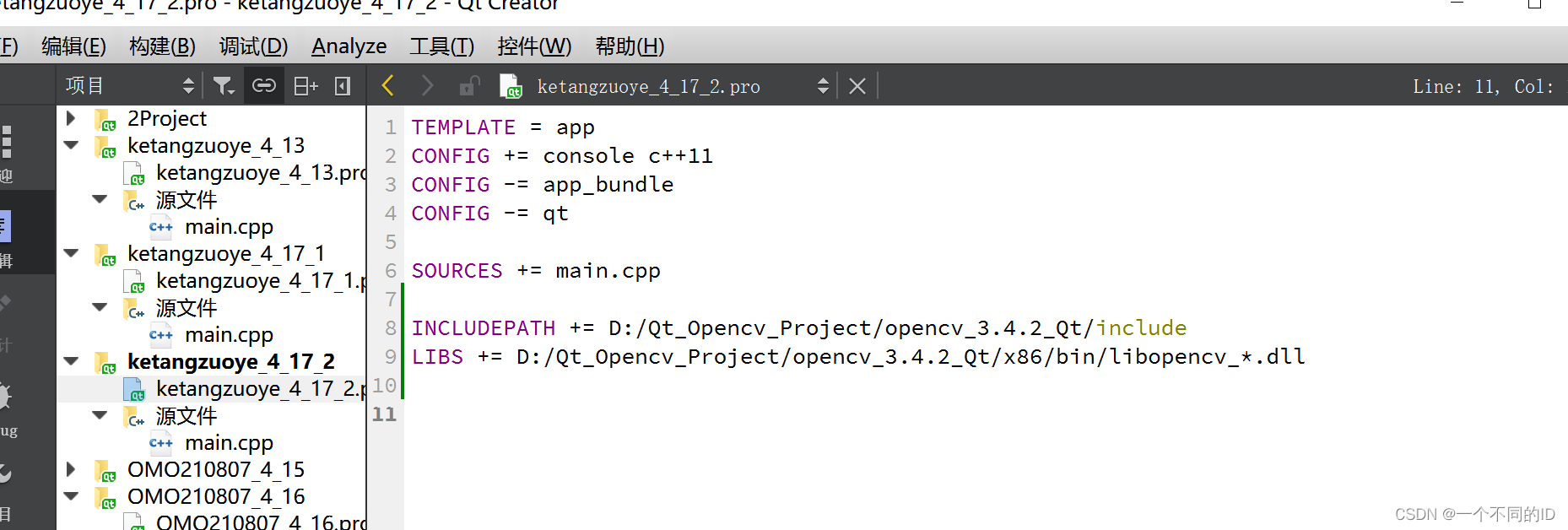Open the 编辑(E) menu
This screenshot has width=1568, height=530.
pos(73,46)
